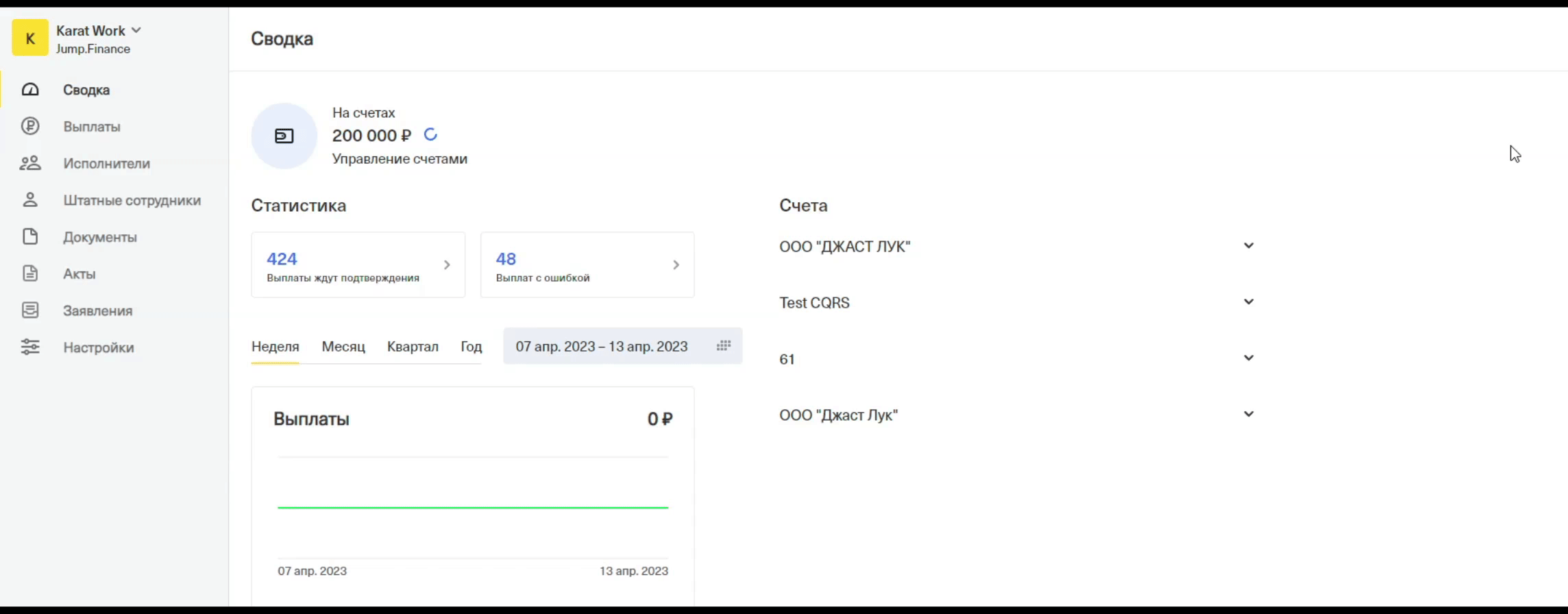The height and width of the screenshot is (614, 1568).
Task: Open the date range picker field
Action: click(622, 347)
